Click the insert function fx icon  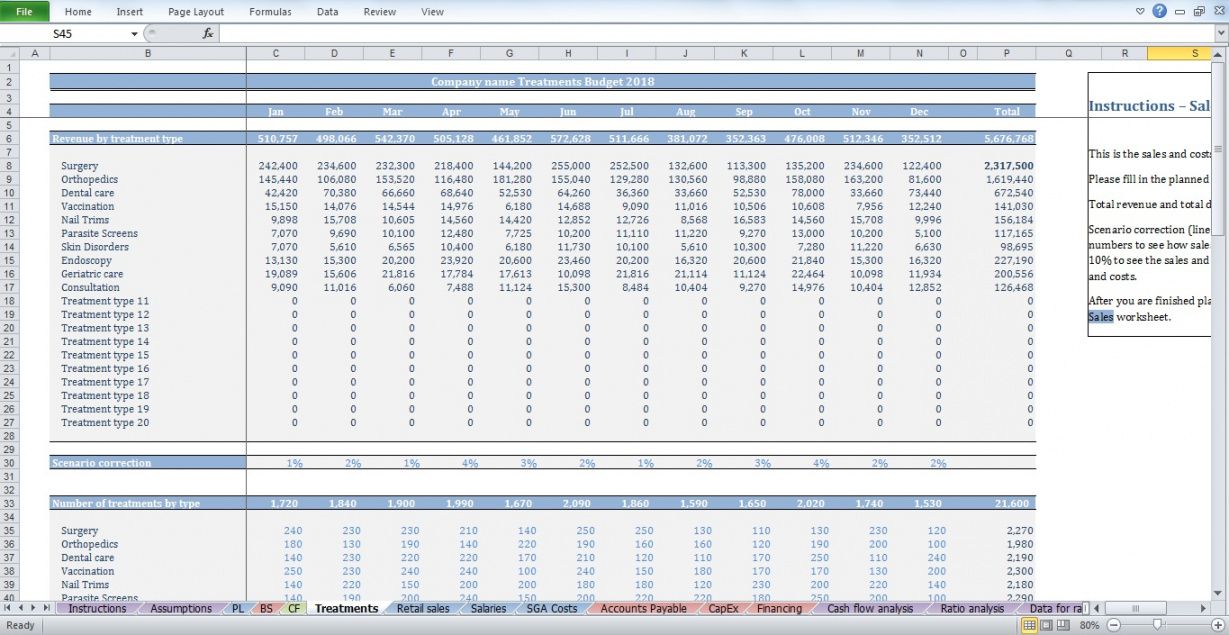pos(208,33)
